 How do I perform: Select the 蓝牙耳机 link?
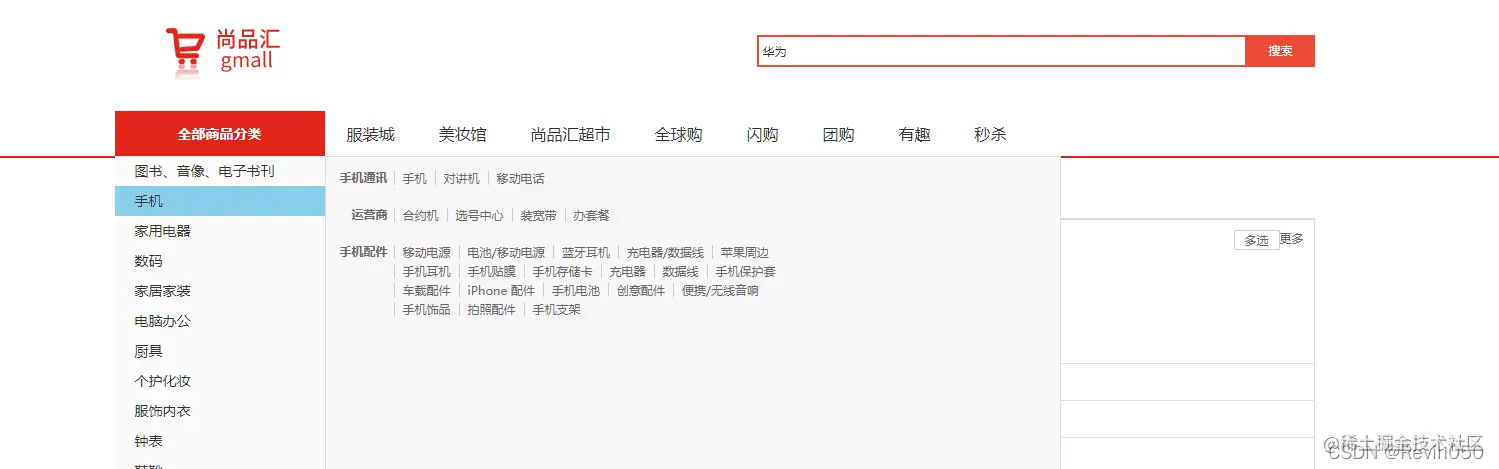click(586, 252)
